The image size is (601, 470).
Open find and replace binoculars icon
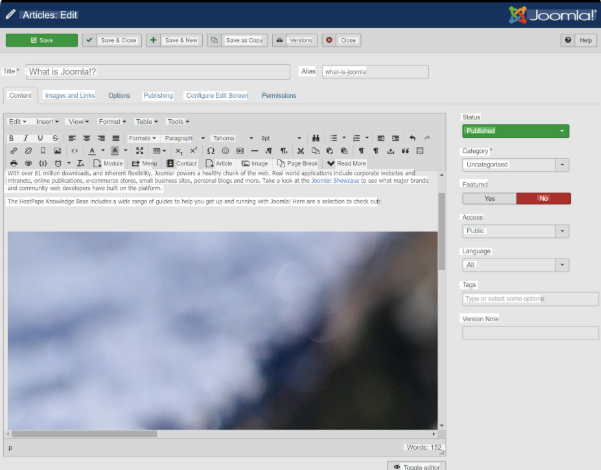click(x=315, y=138)
